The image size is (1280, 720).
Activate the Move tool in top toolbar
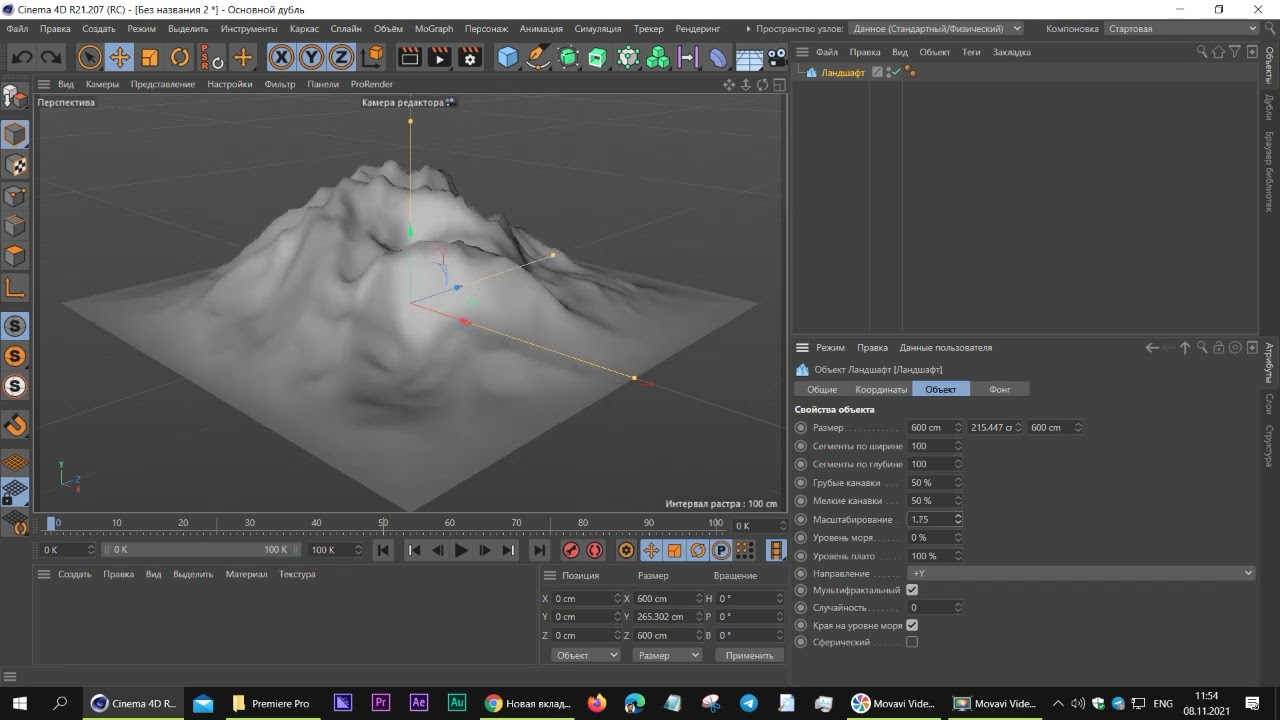click(120, 58)
